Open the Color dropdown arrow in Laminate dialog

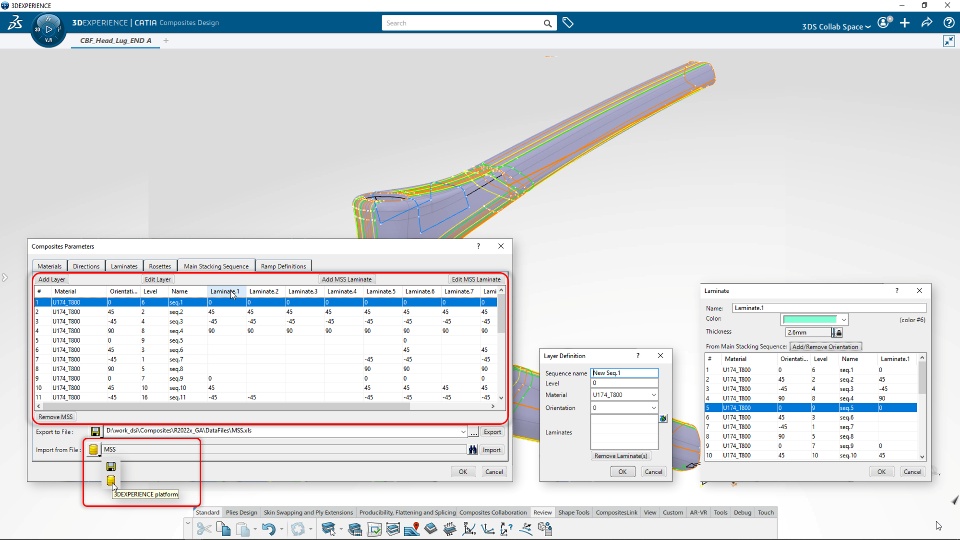(843, 320)
